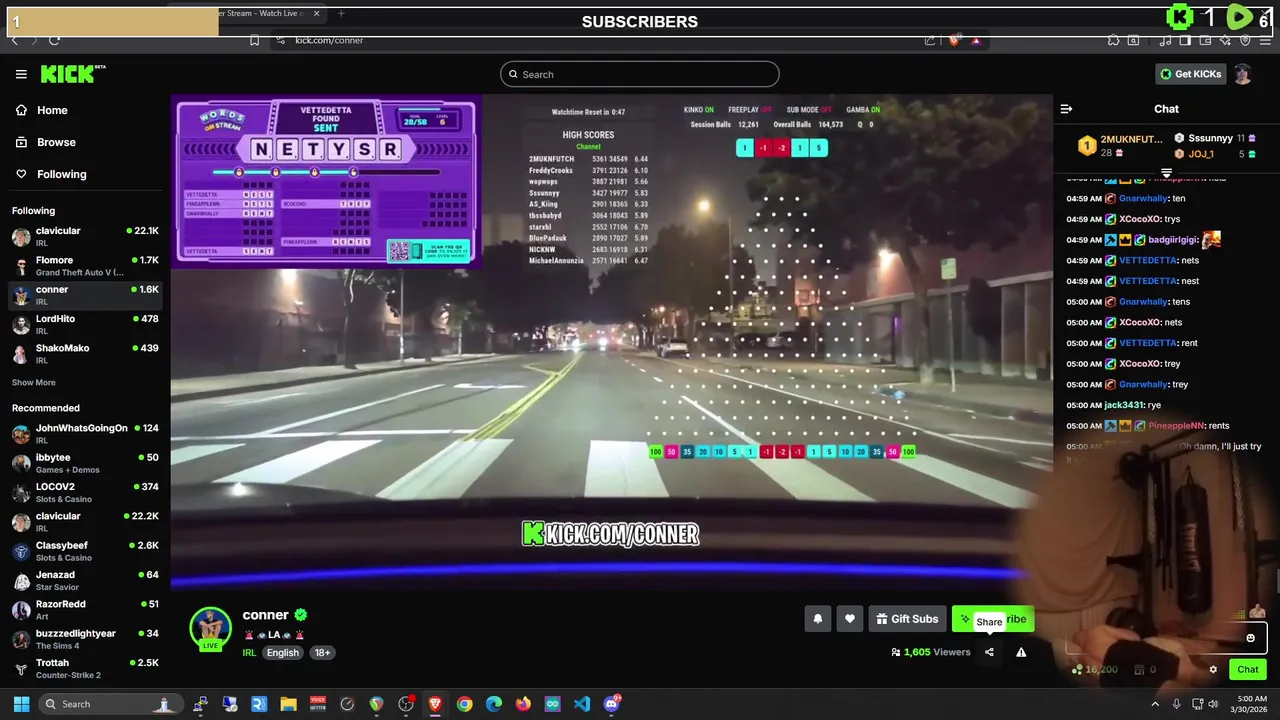The height and width of the screenshot is (720, 1280).
Task: Expand Following list with Show More
Action: (x=33, y=383)
